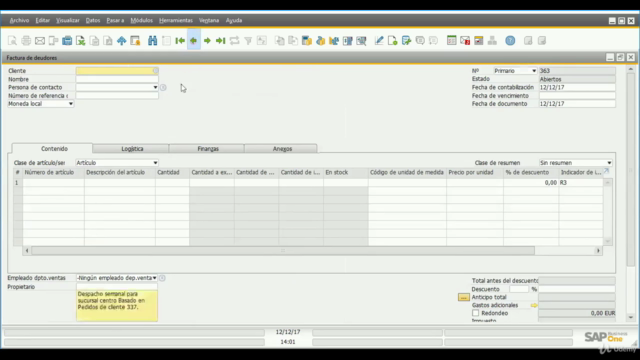The height and width of the screenshot is (360, 640).
Task: Jump to first record with green arrow
Action: click(180, 40)
